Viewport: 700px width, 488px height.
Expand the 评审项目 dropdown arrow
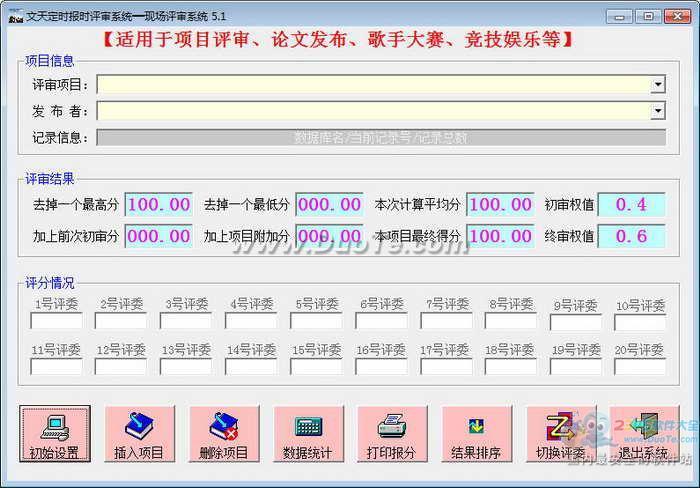click(658, 84)
